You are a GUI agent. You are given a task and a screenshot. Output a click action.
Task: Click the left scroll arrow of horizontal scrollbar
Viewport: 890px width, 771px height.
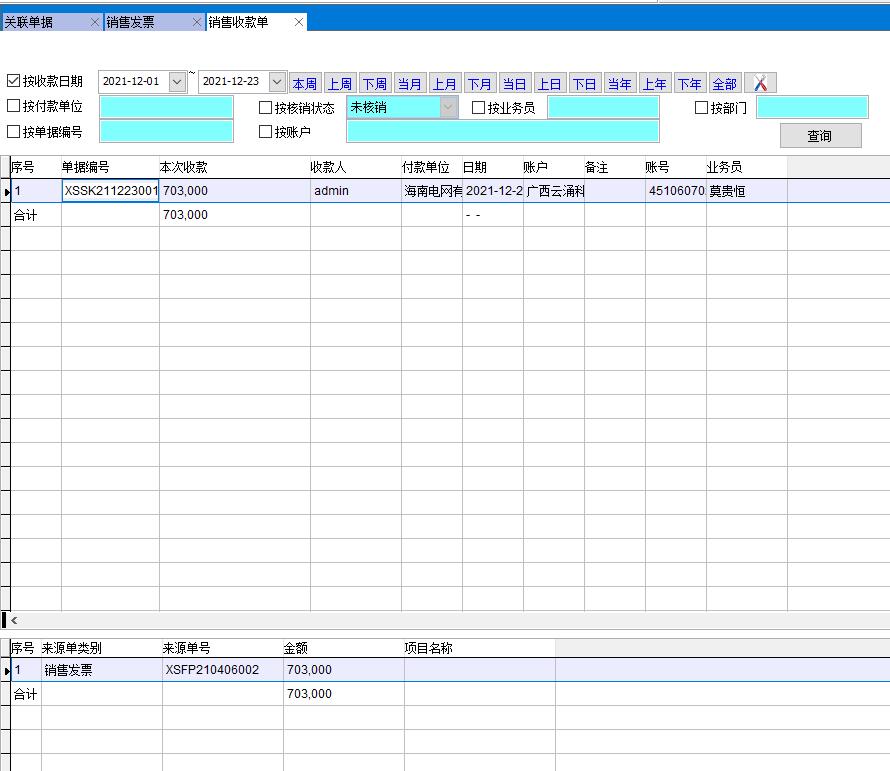click(x=14, y=621)
